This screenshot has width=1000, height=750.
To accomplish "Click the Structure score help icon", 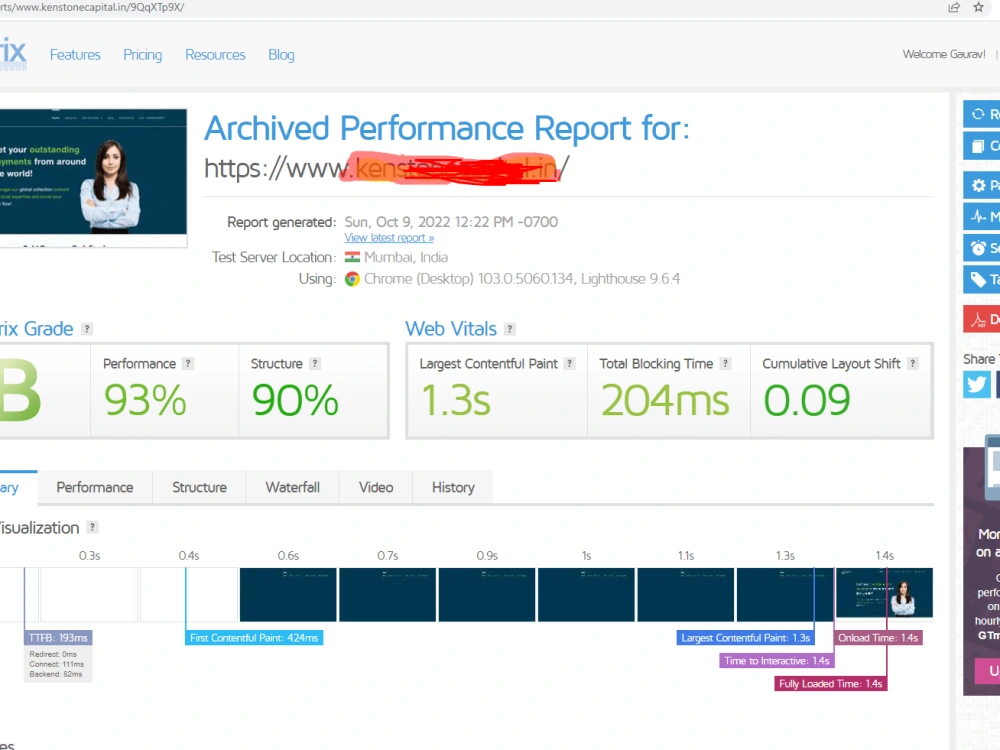I will tap(314, 364).
